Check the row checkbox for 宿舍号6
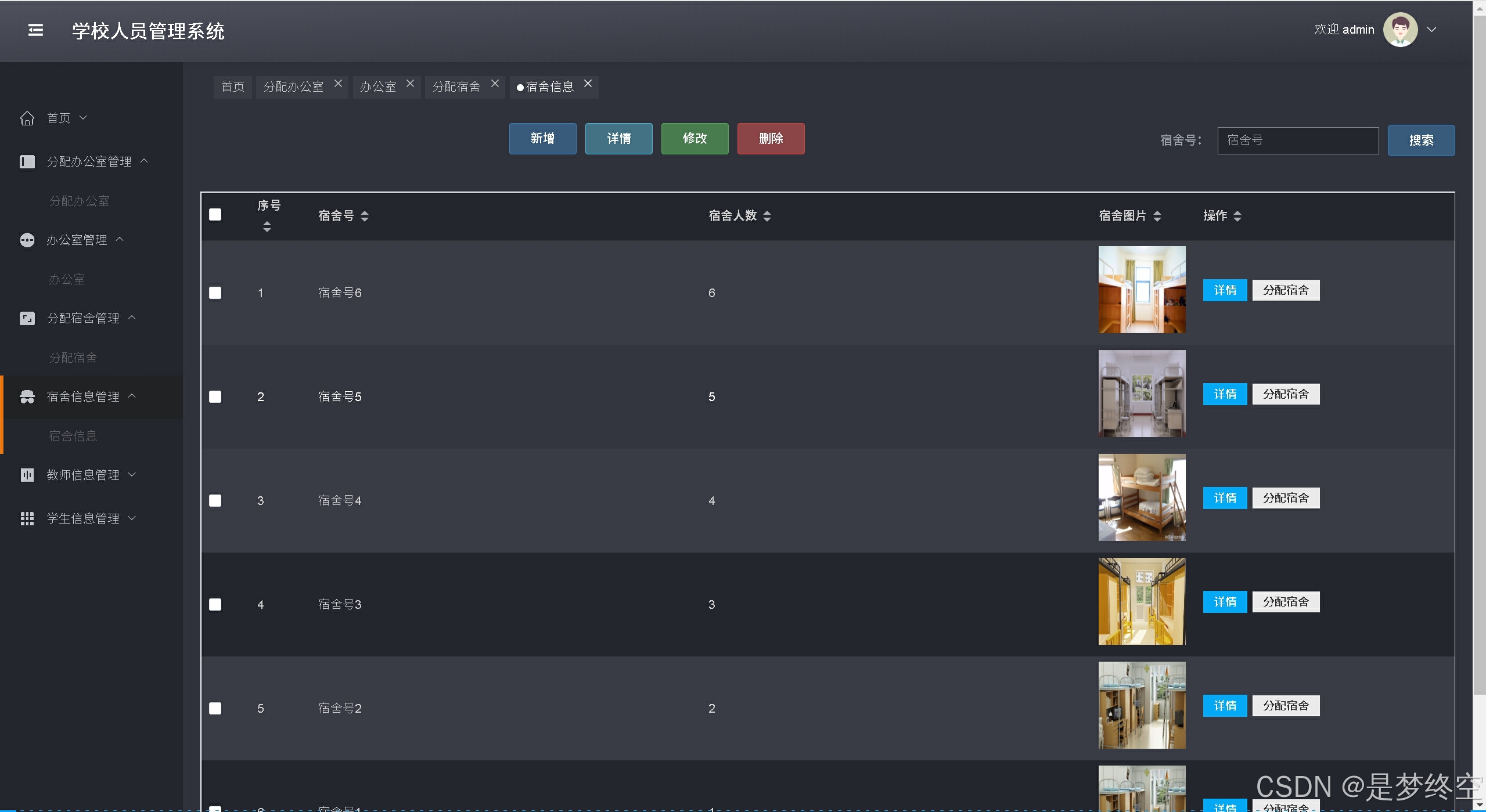 click(x=215, y=293)
